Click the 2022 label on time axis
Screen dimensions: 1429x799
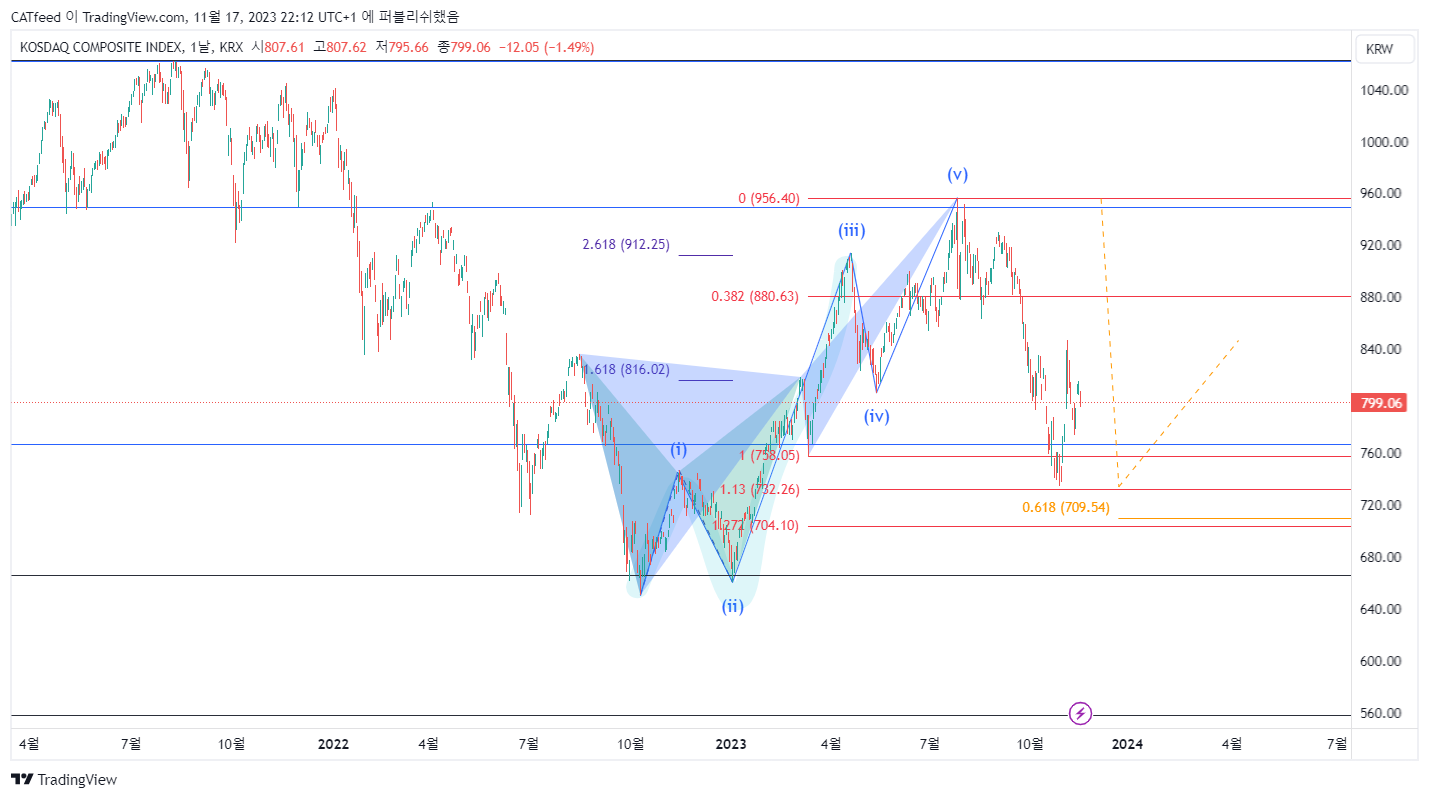332,744
